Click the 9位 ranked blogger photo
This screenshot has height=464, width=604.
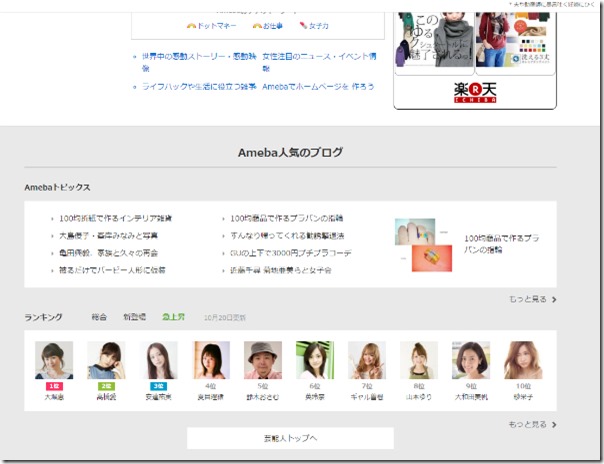click(471, 360)
